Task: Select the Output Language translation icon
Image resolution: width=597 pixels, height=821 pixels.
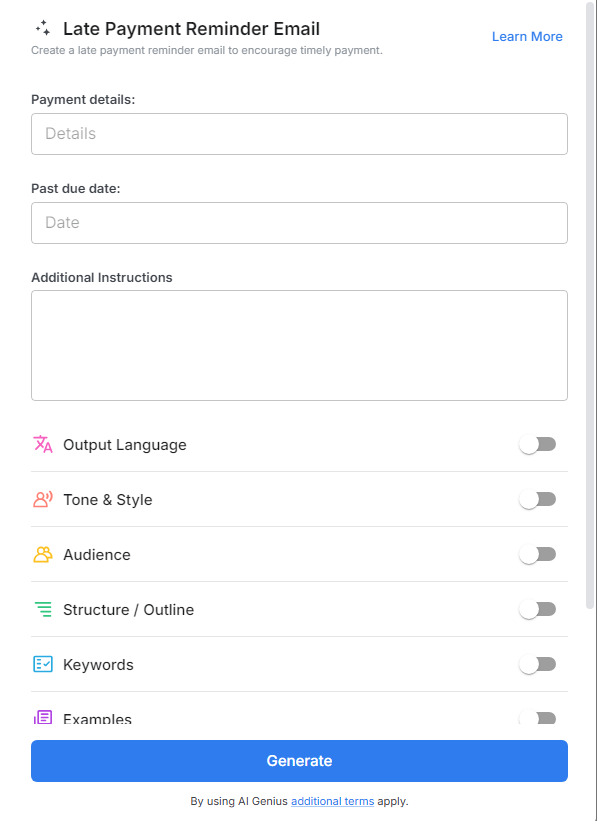Action: click(x=42, y=444)
